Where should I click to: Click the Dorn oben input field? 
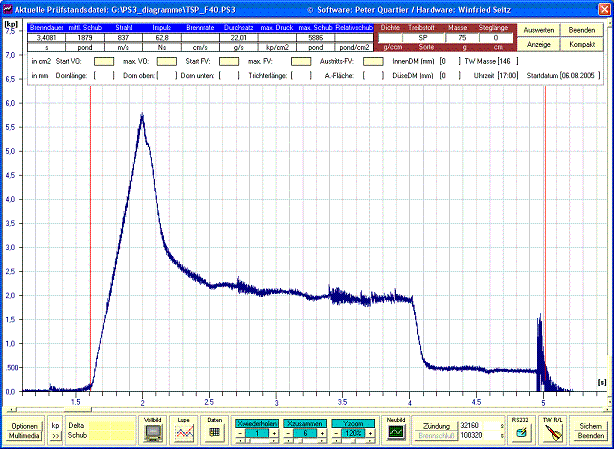point(167,76)
